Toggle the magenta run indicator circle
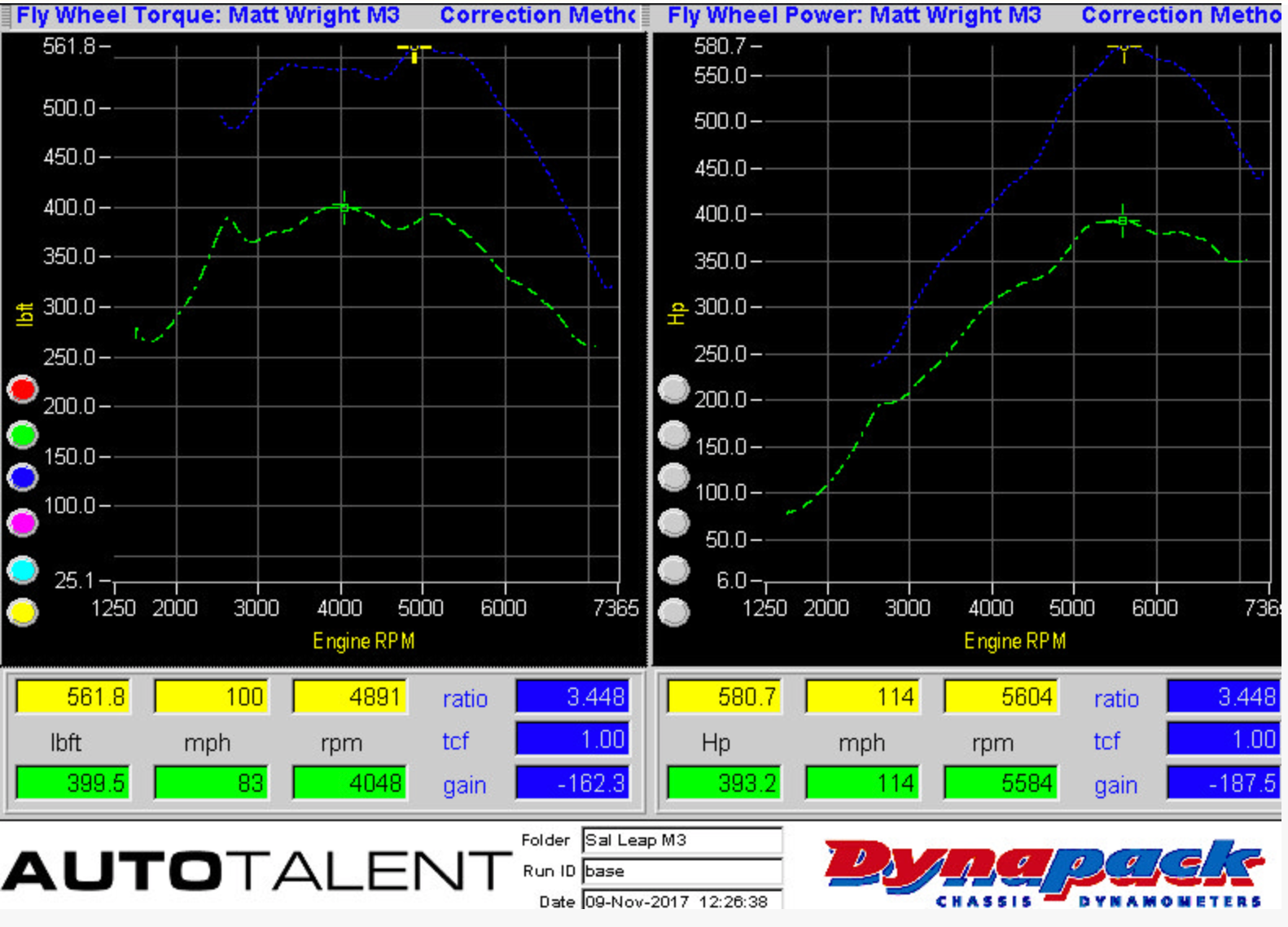This screenshot has width=1288, height=927. pos(23,522)
